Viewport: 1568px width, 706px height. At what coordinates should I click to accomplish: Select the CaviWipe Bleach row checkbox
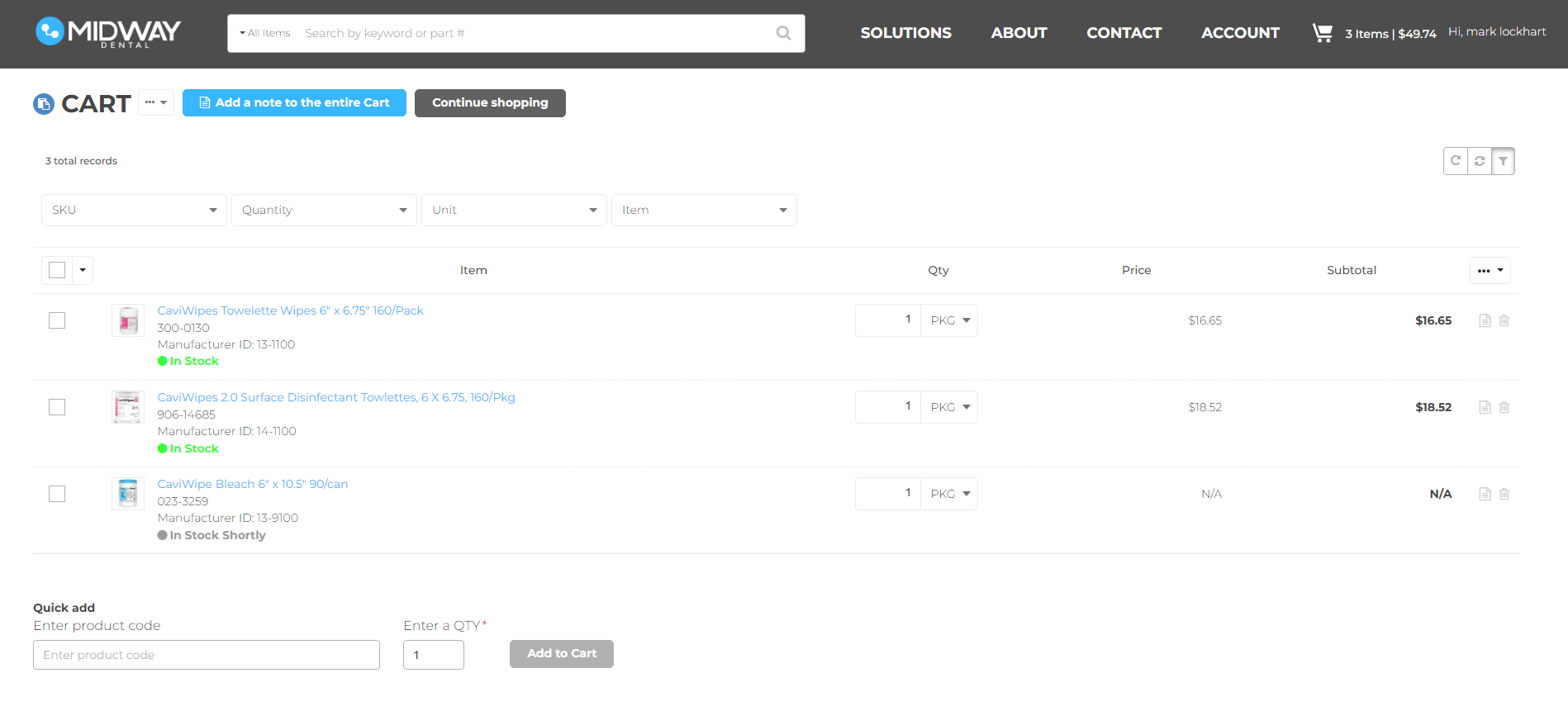pos(57,494)
